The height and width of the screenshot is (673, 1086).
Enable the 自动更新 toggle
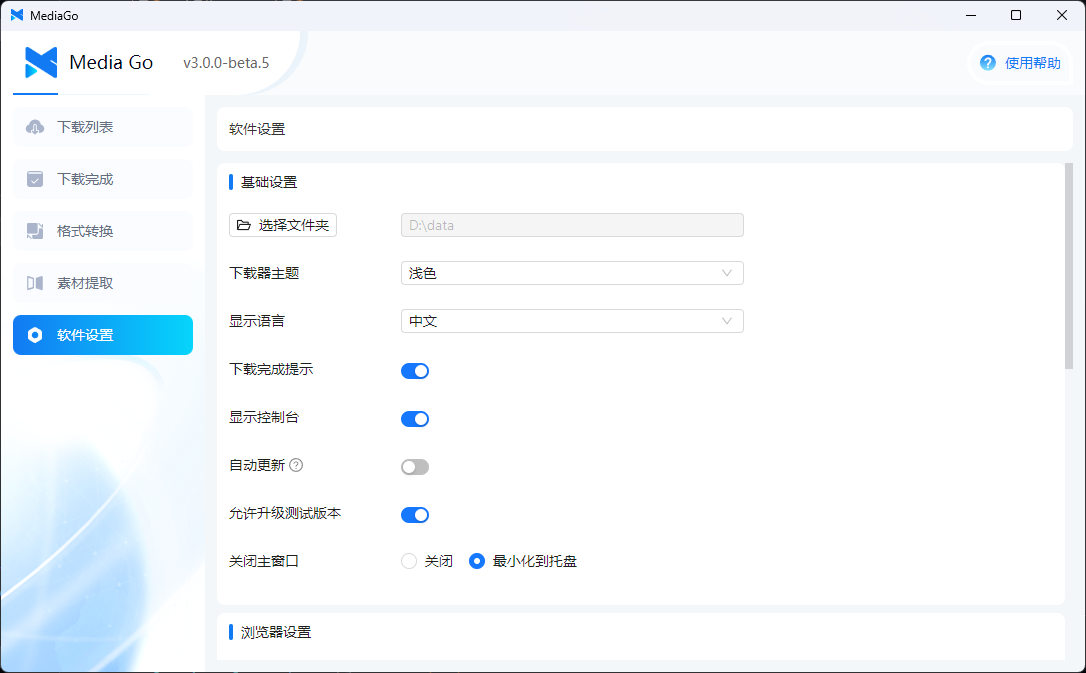415,467
